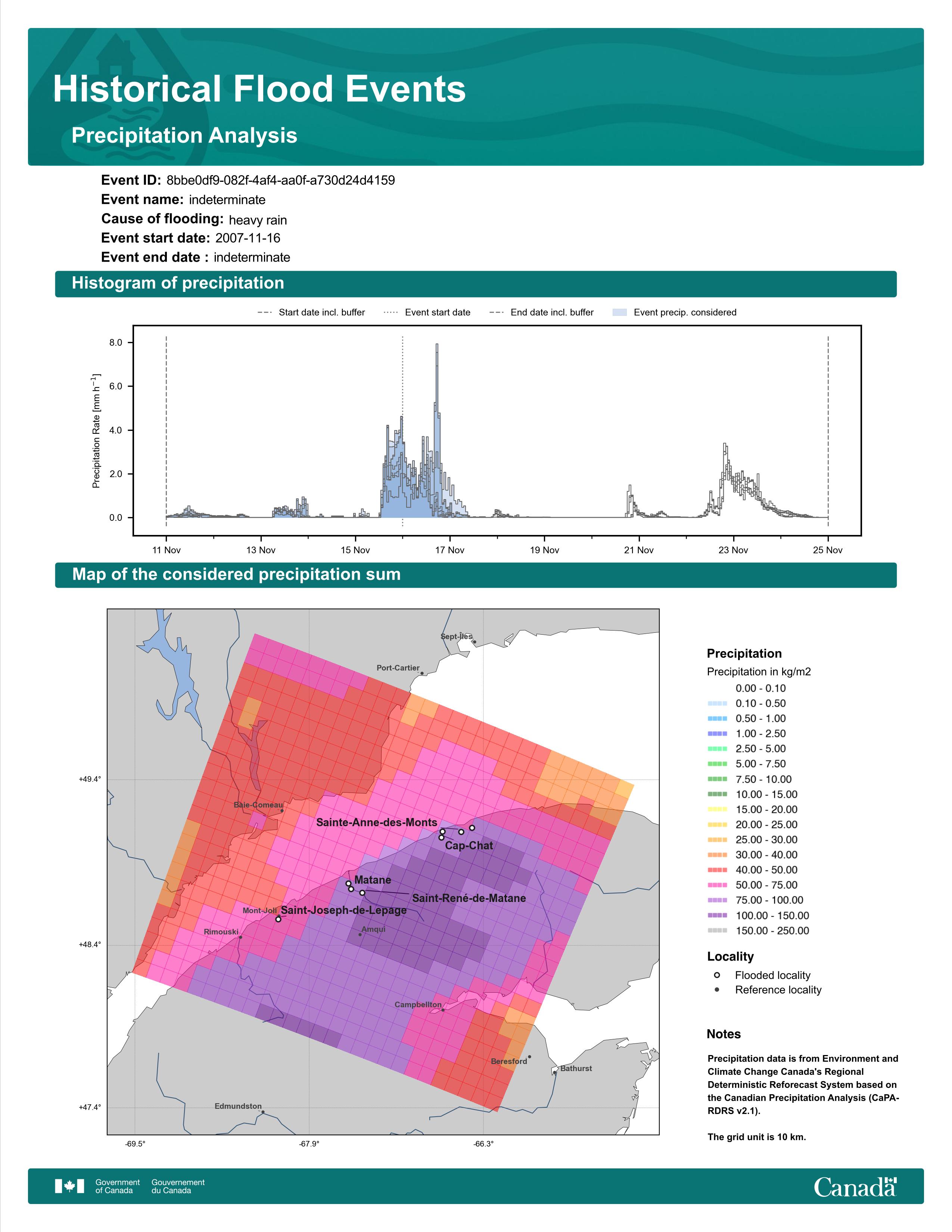
Task: Click the Precipitation in kg/m2 legend subtitle
Action: (759, 671)
